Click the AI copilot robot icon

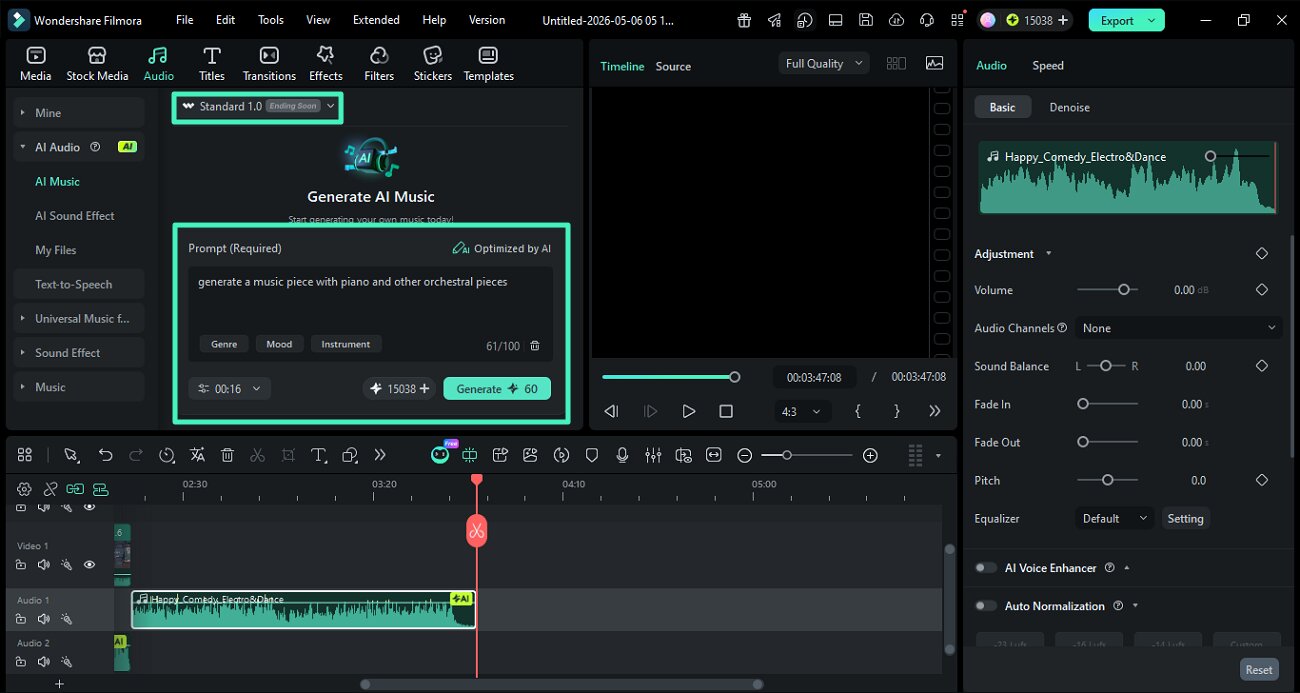pyautogui.click(x=440, y=455)
